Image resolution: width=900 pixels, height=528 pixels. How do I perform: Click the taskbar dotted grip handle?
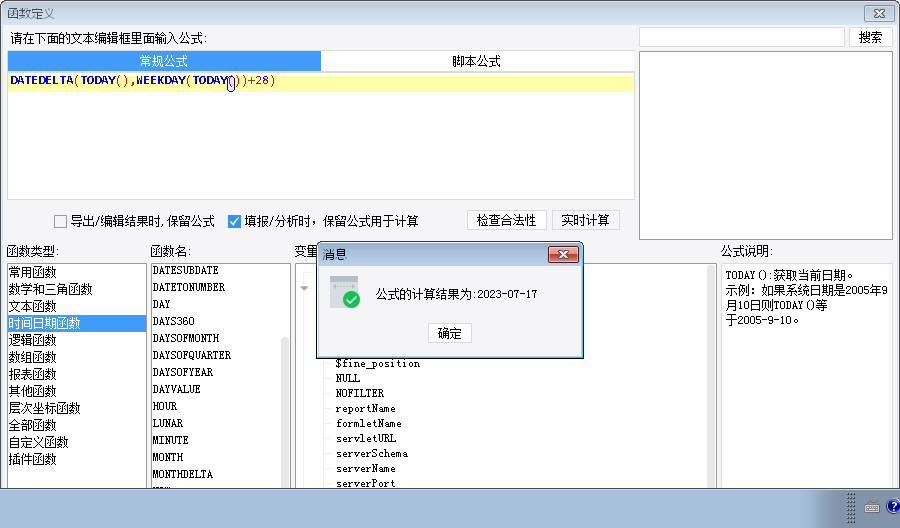(851, 508)
